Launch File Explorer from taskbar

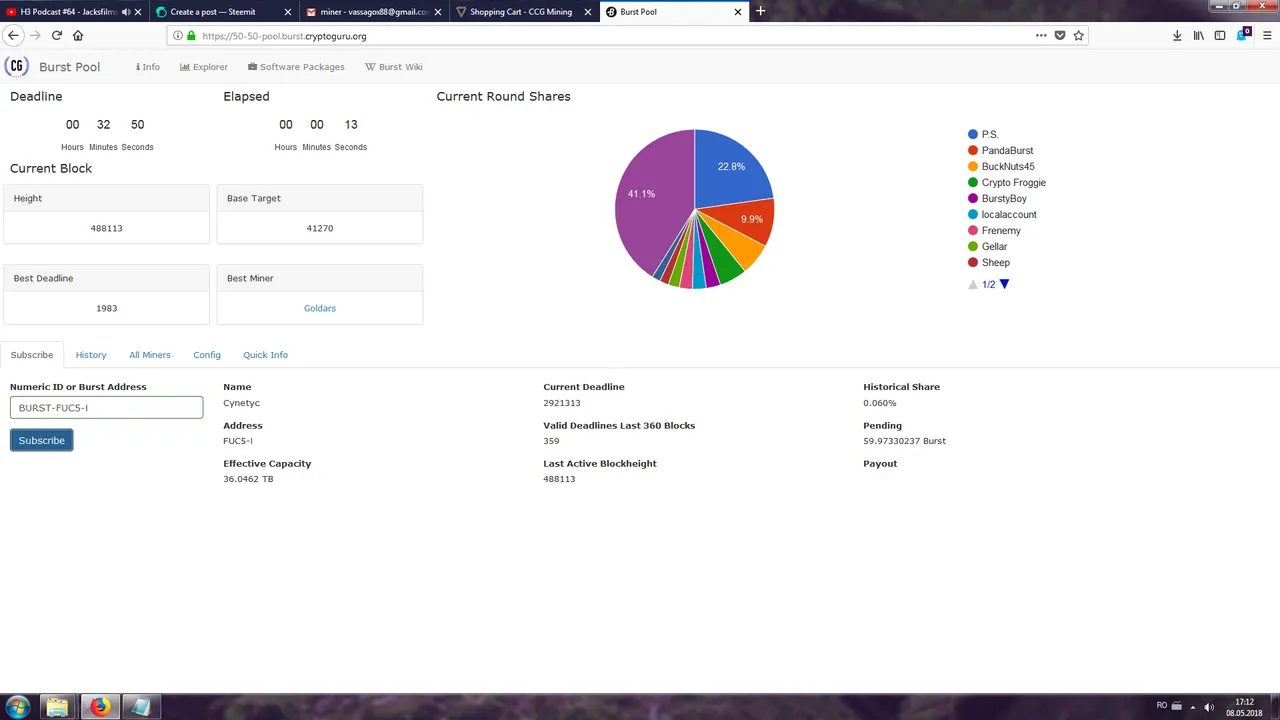click(57, 708)
